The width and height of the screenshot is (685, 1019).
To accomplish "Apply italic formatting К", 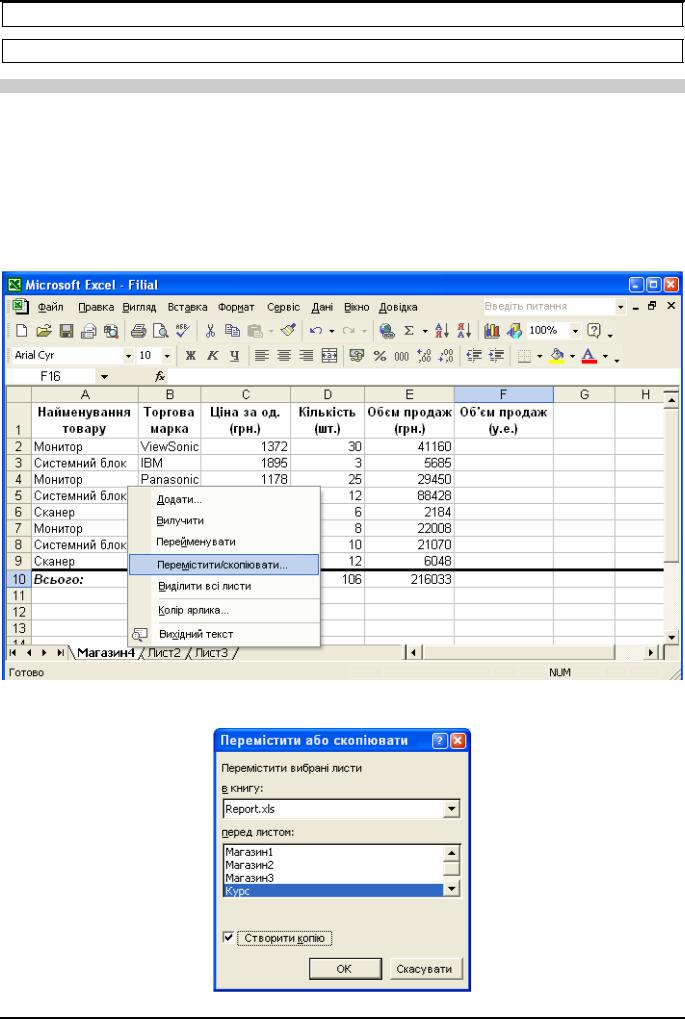I will coord(213,355).
